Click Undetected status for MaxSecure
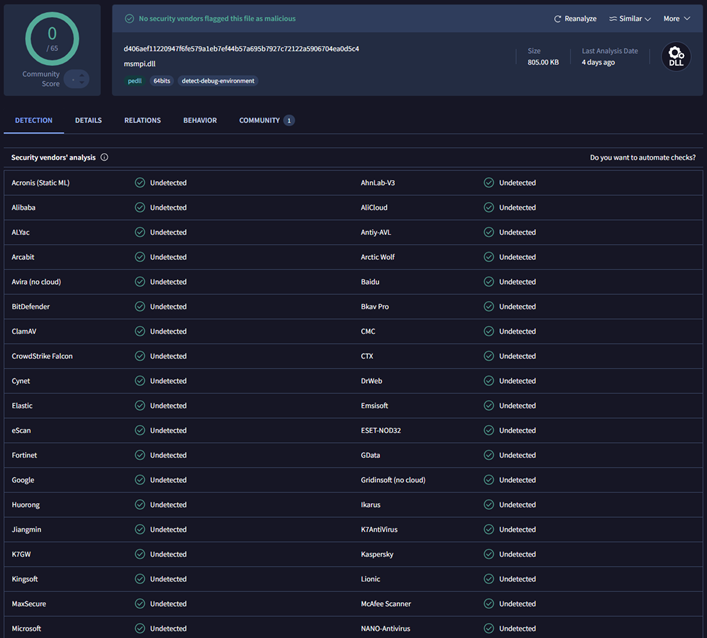 click(168, 604)
